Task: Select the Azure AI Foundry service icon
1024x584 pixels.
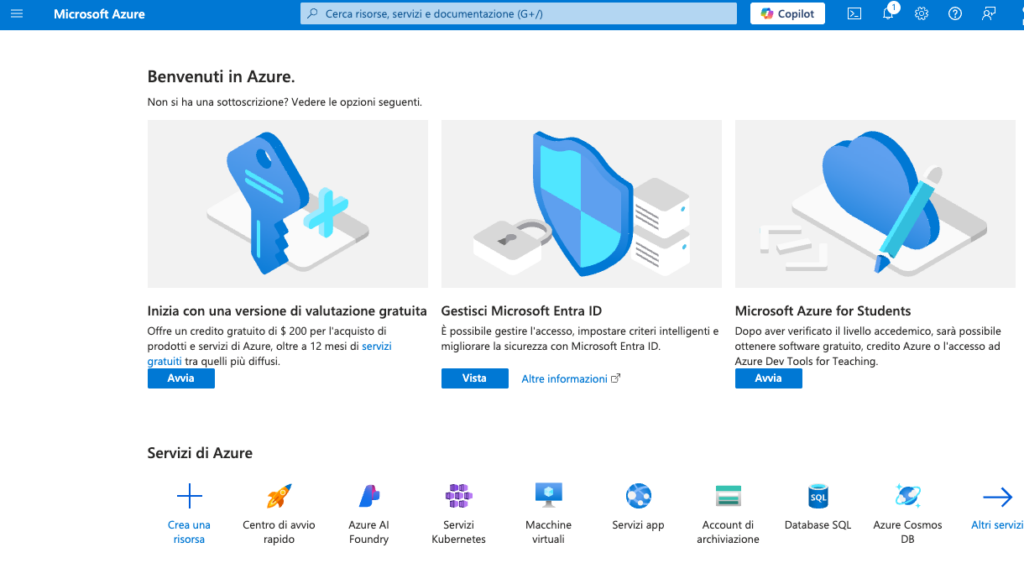Action: point(367,497)
